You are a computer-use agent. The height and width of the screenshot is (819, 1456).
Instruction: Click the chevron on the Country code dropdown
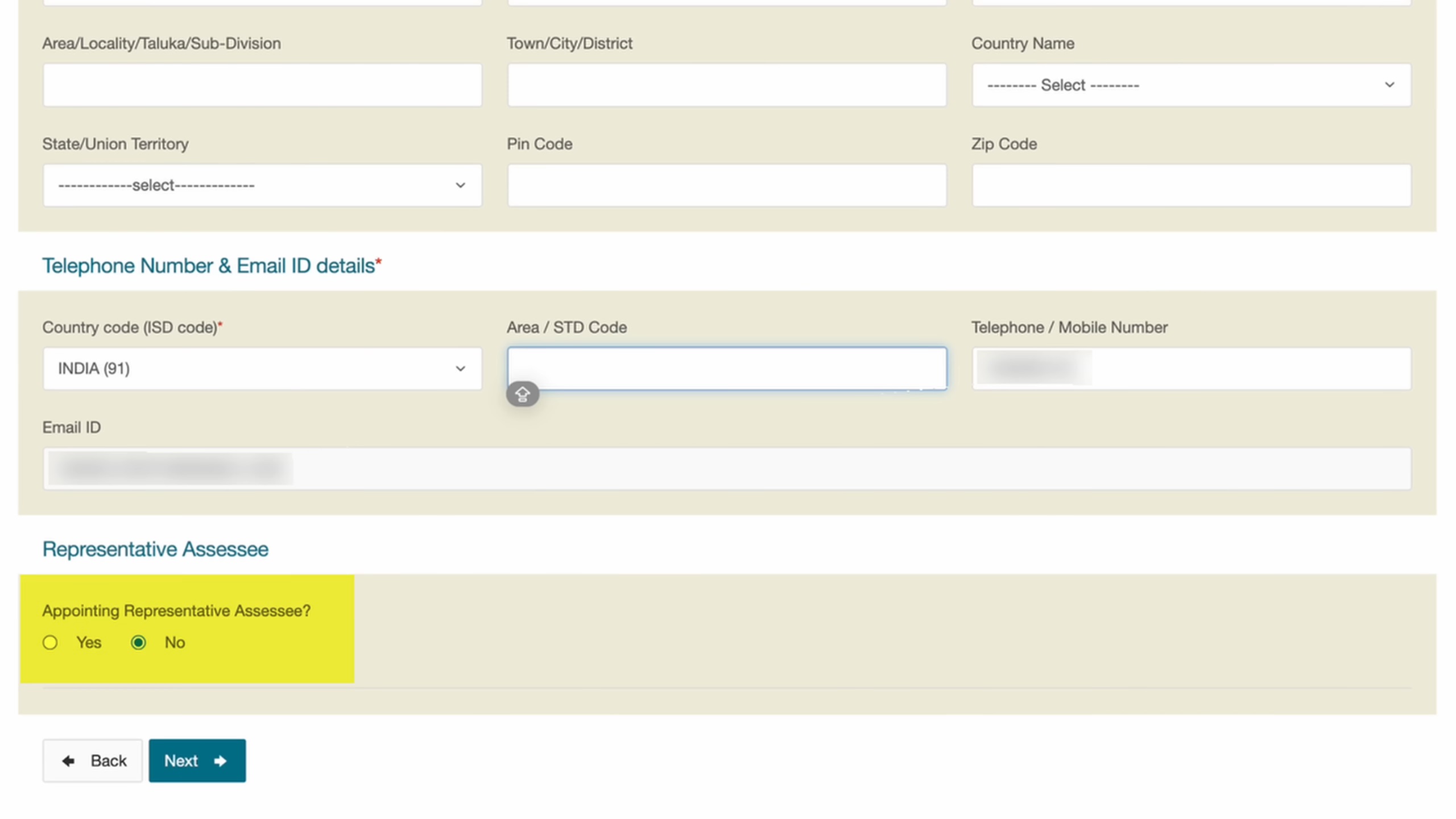460,369
